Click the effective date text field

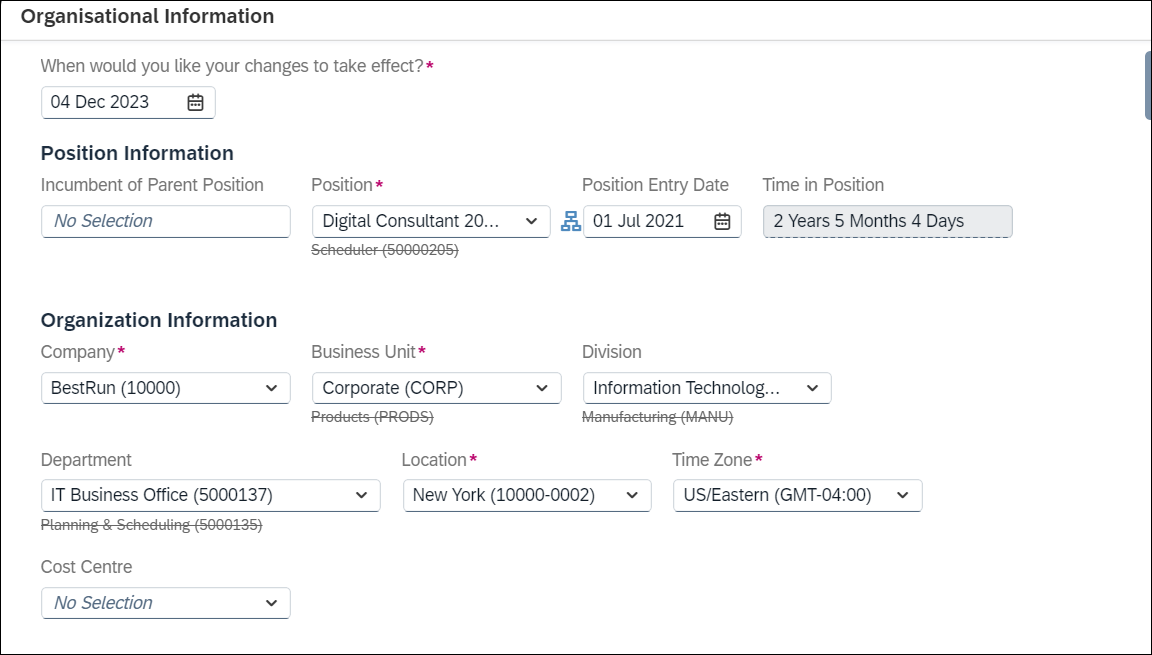tap(112, 102)
